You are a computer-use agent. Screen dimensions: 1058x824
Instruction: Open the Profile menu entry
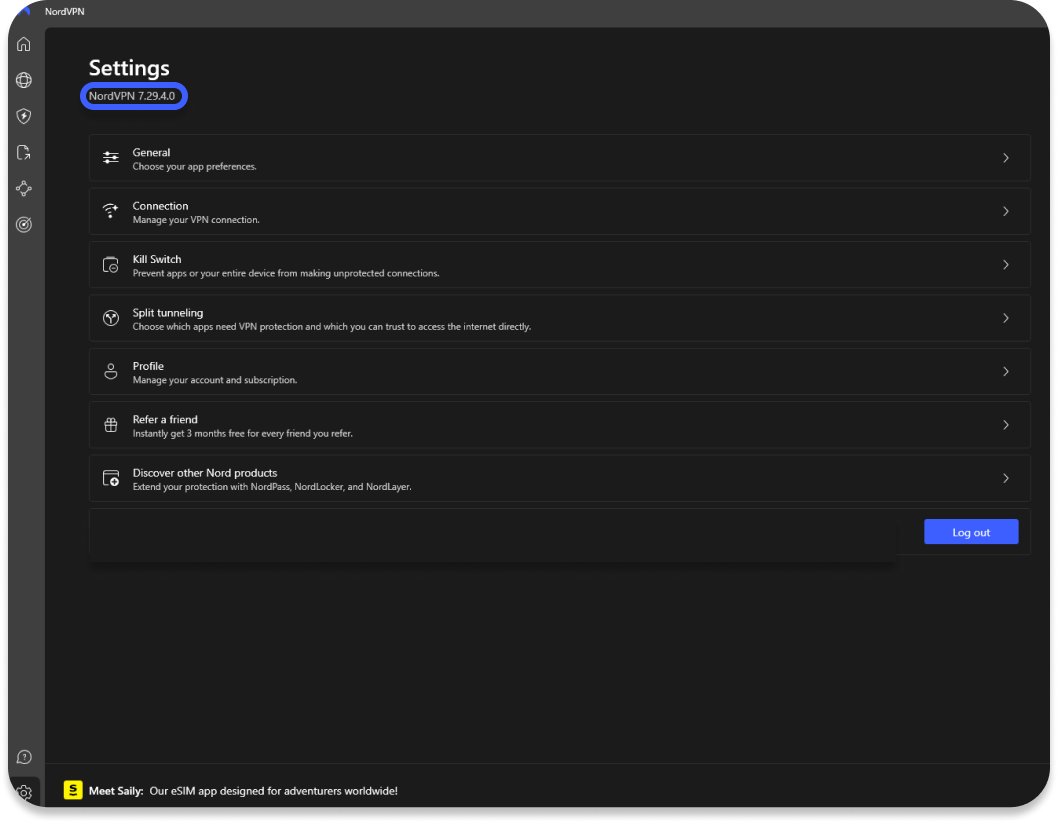pos(559,371)
